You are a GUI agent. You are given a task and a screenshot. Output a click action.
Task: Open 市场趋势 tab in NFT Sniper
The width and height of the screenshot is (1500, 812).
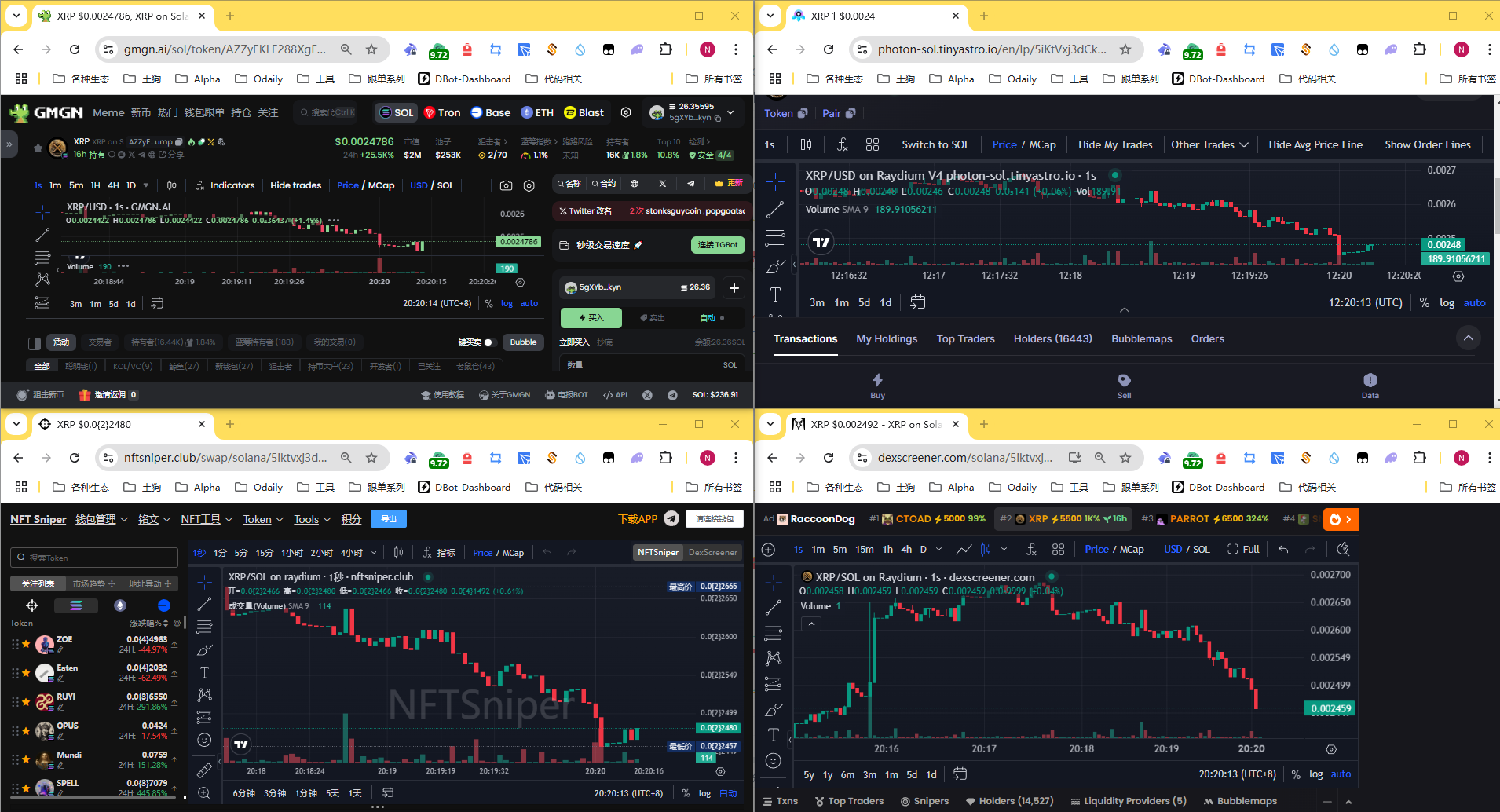(93, 583)
